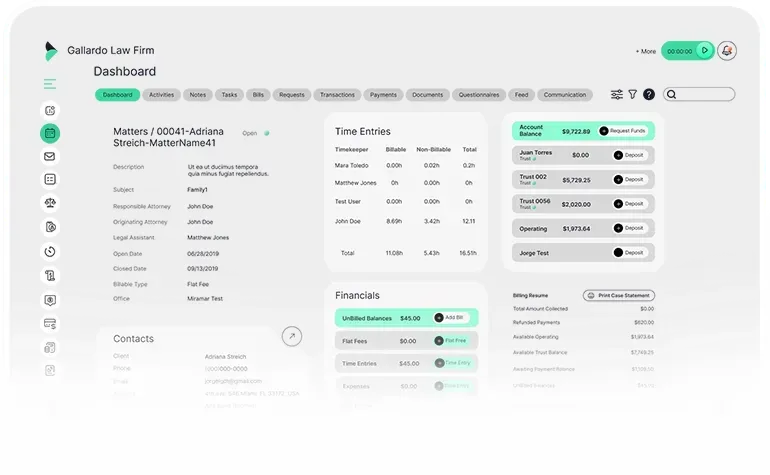Open the Tasks tab
Screen dimensions: 770x475
click(x=229, y=95)
